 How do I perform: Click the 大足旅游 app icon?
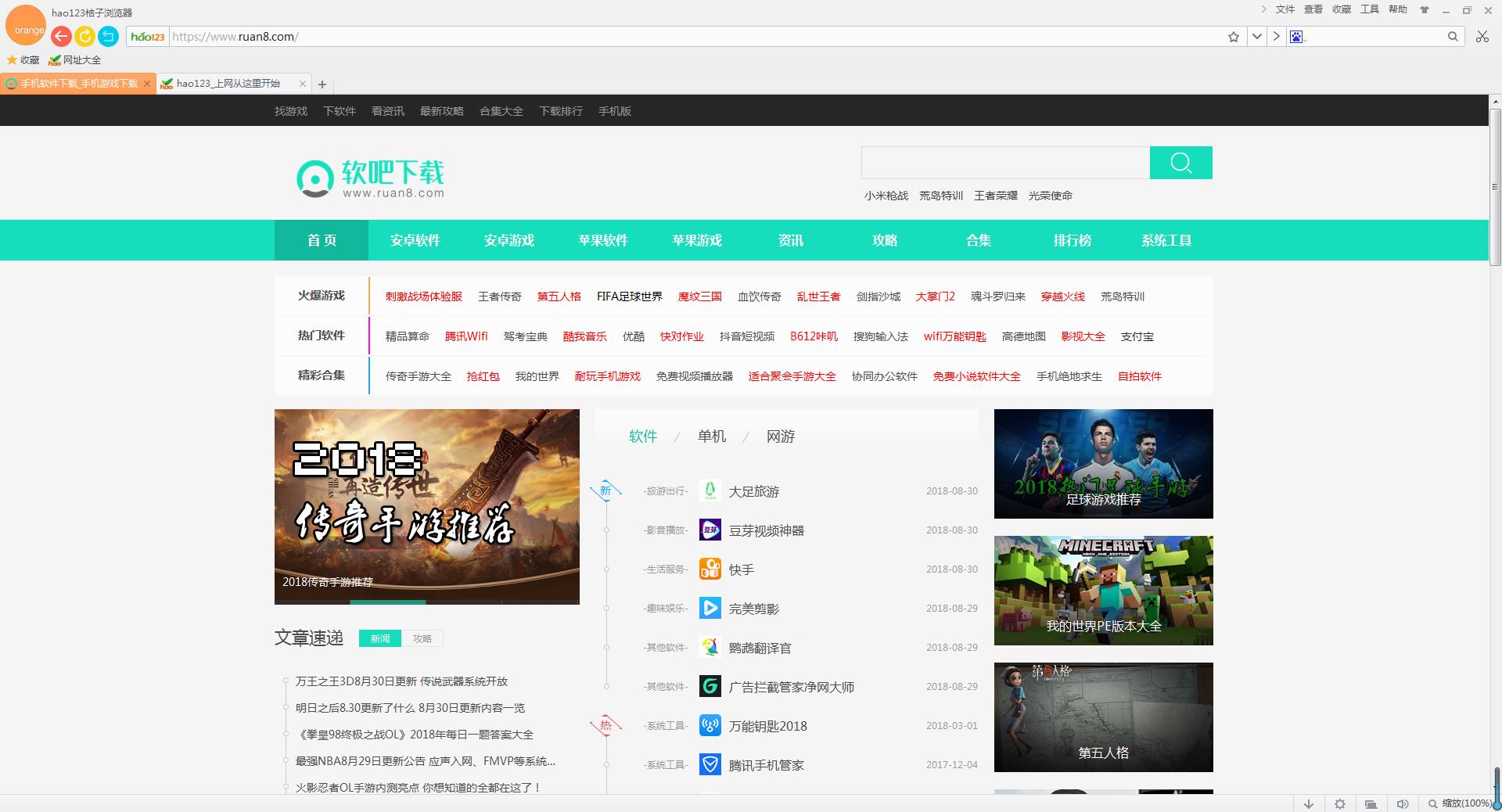coord(710,490)
